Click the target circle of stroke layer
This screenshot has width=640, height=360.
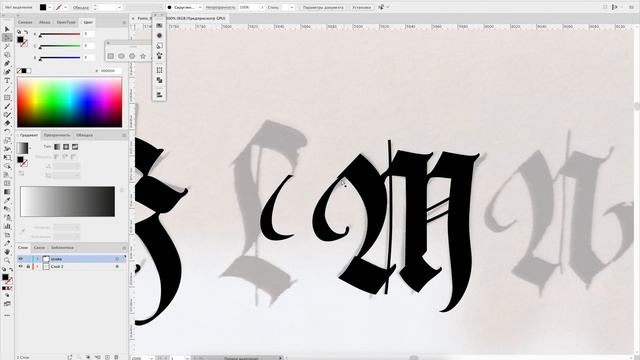tap(117, 259)
